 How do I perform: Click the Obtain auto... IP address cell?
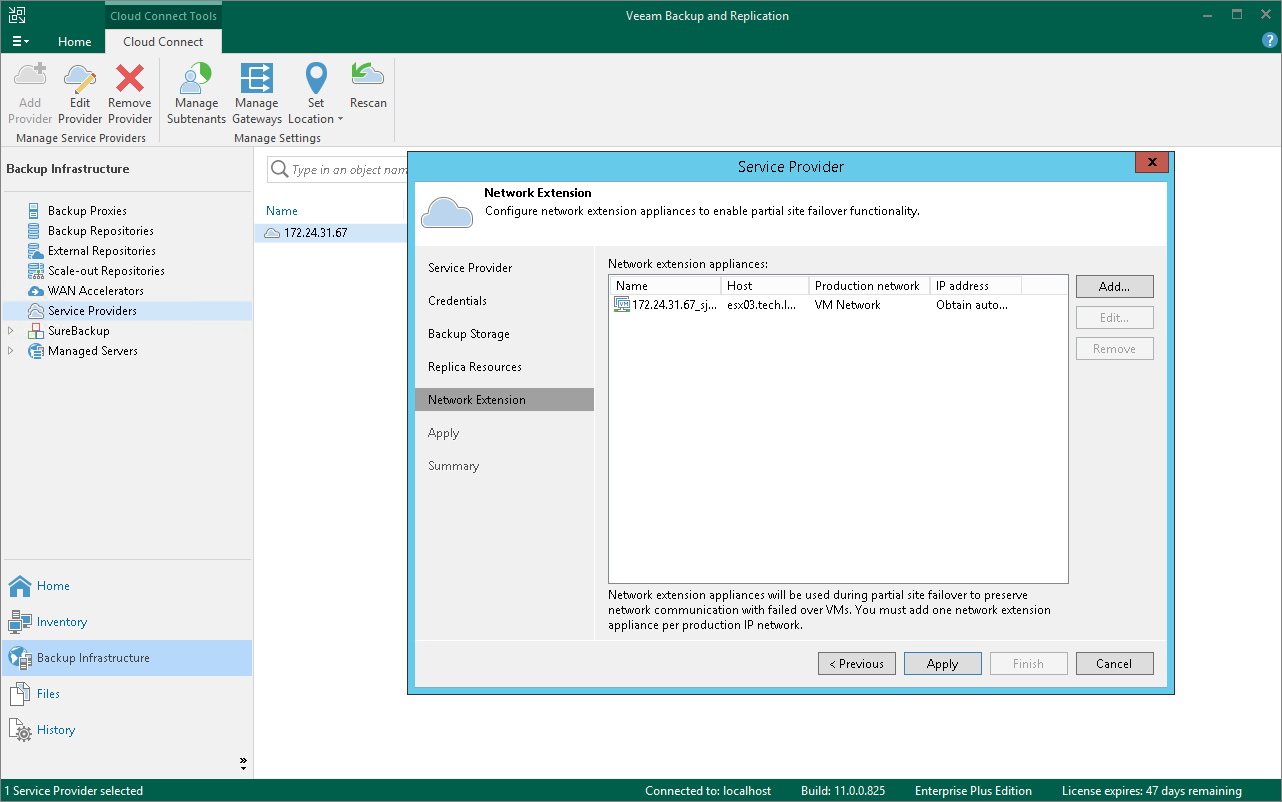point(972,305)
